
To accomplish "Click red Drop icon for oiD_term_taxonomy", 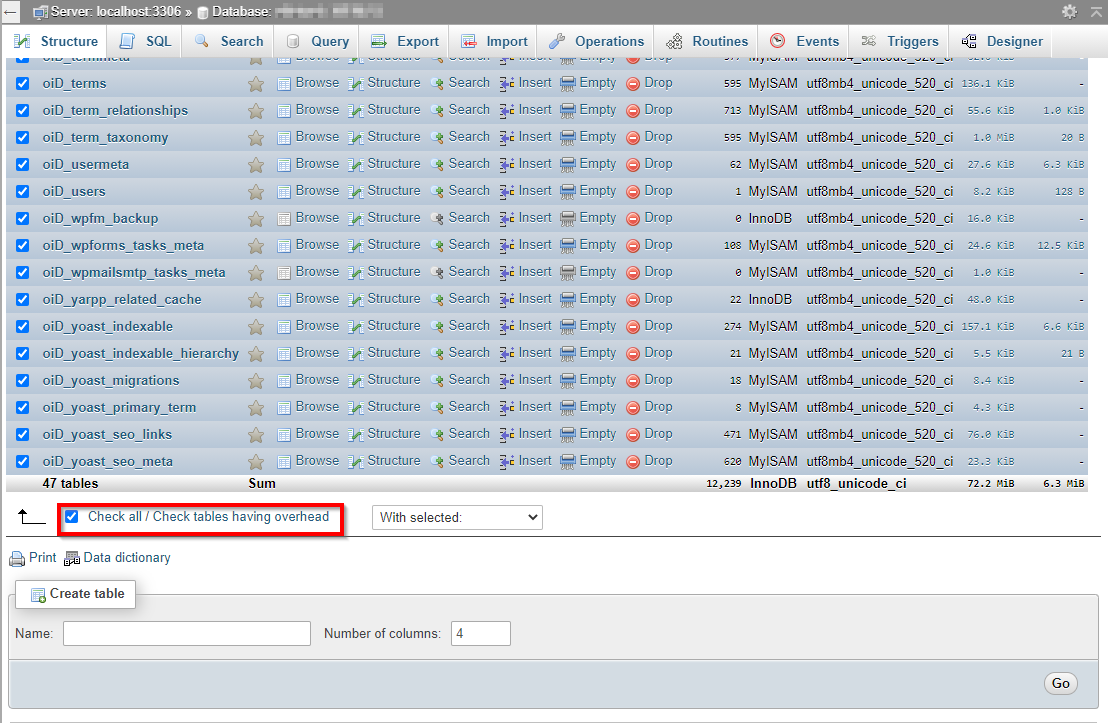I will point(633,138).
